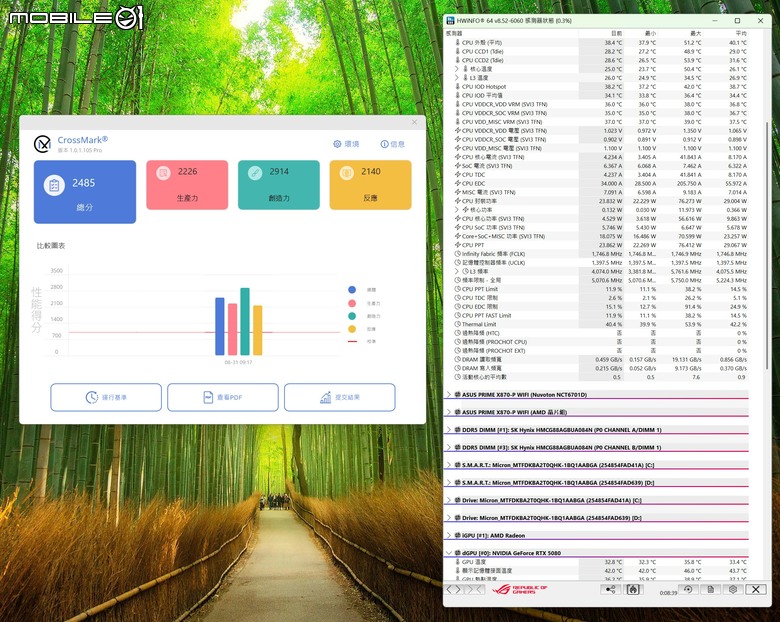The height and width of the screenshot is (622, 780).
Task: Toggle the pink legend dot in the chart
Action: point(352,303)
